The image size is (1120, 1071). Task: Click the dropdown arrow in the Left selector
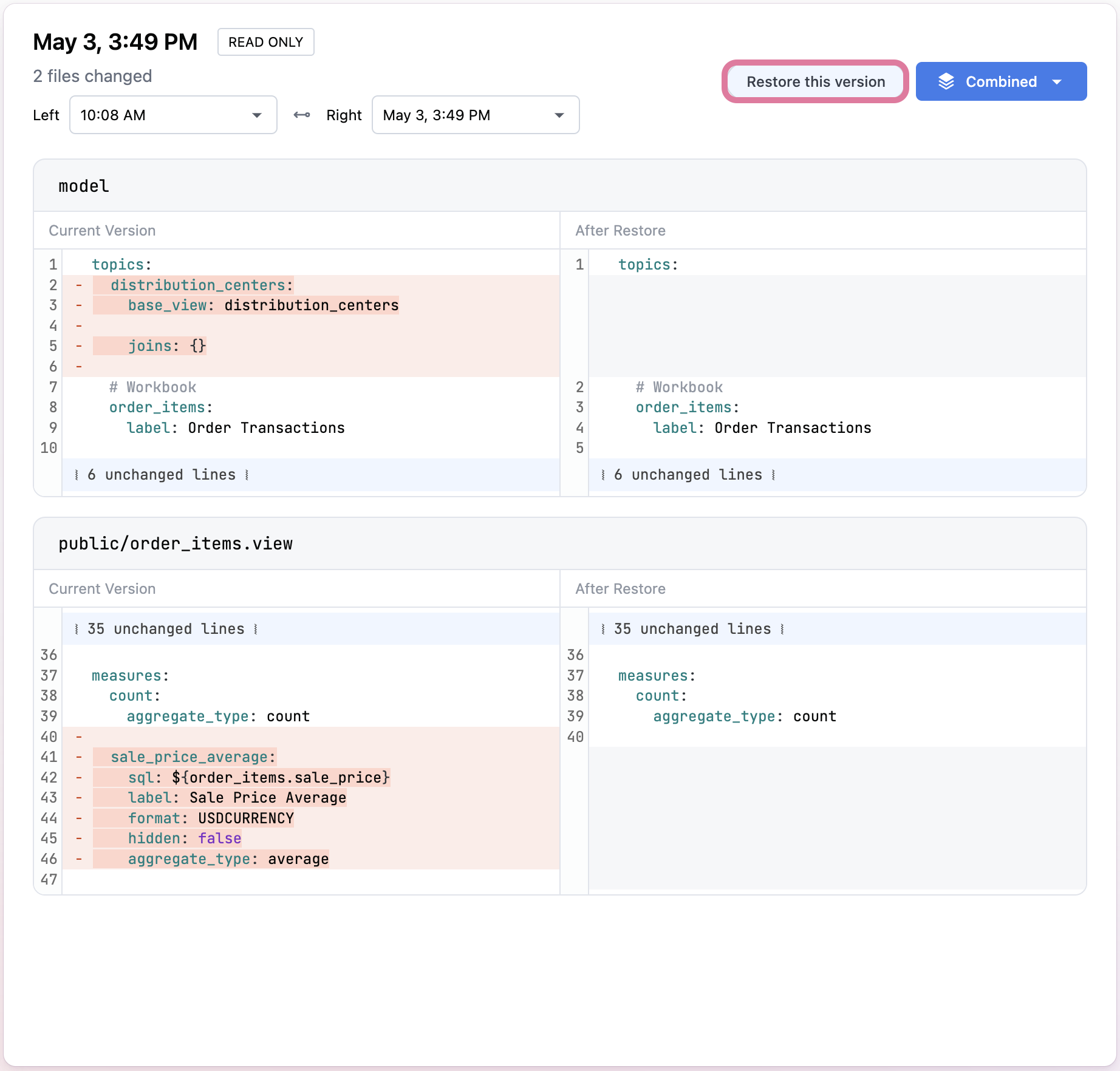(x=257, y=115)
